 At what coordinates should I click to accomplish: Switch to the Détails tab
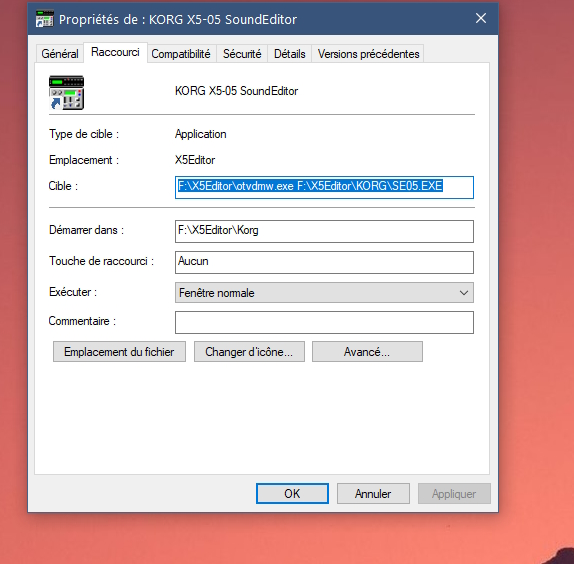pos(290,54)
